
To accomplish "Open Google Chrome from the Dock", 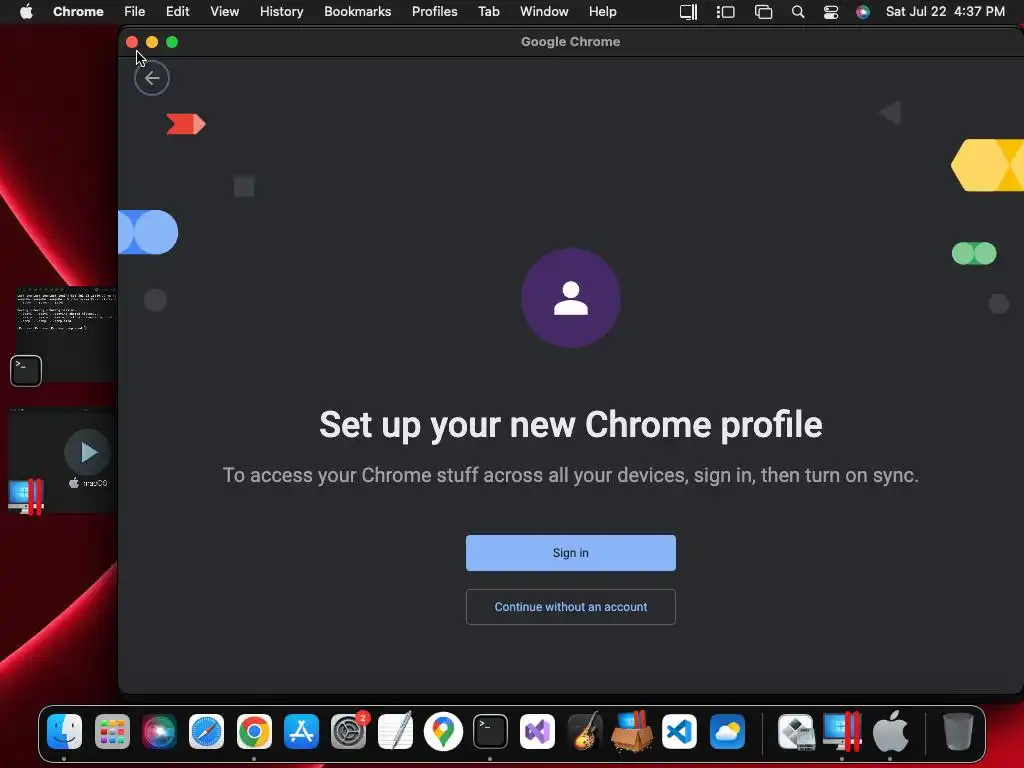I will coord(254,731).
